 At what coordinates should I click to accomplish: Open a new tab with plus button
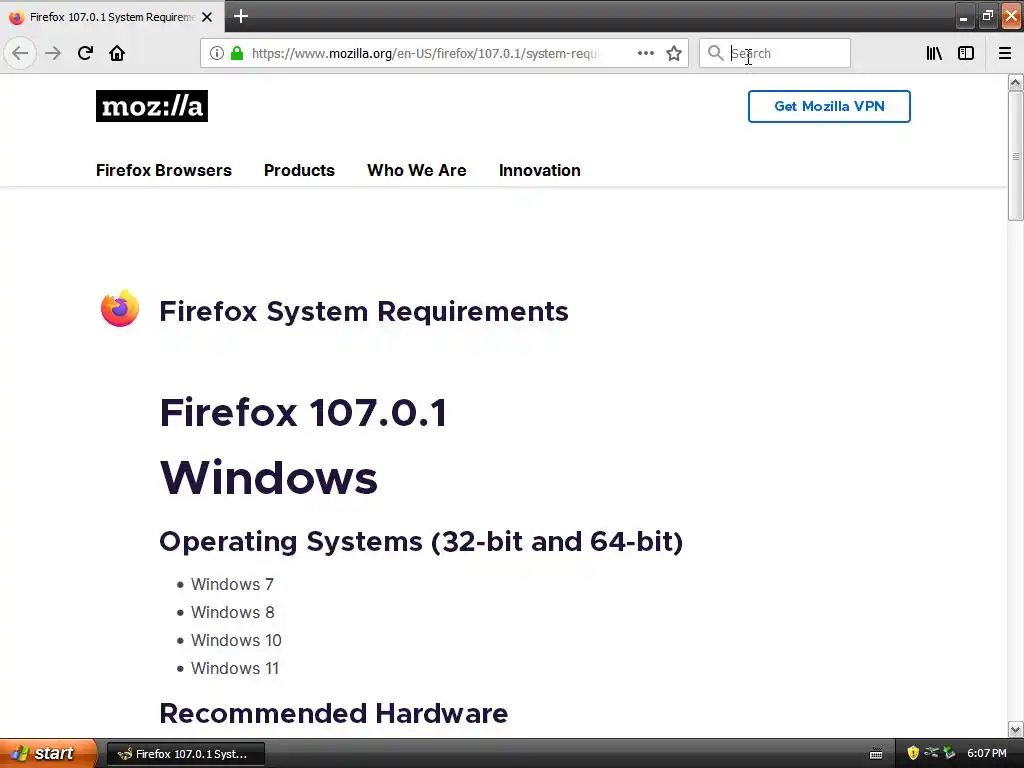241,16
